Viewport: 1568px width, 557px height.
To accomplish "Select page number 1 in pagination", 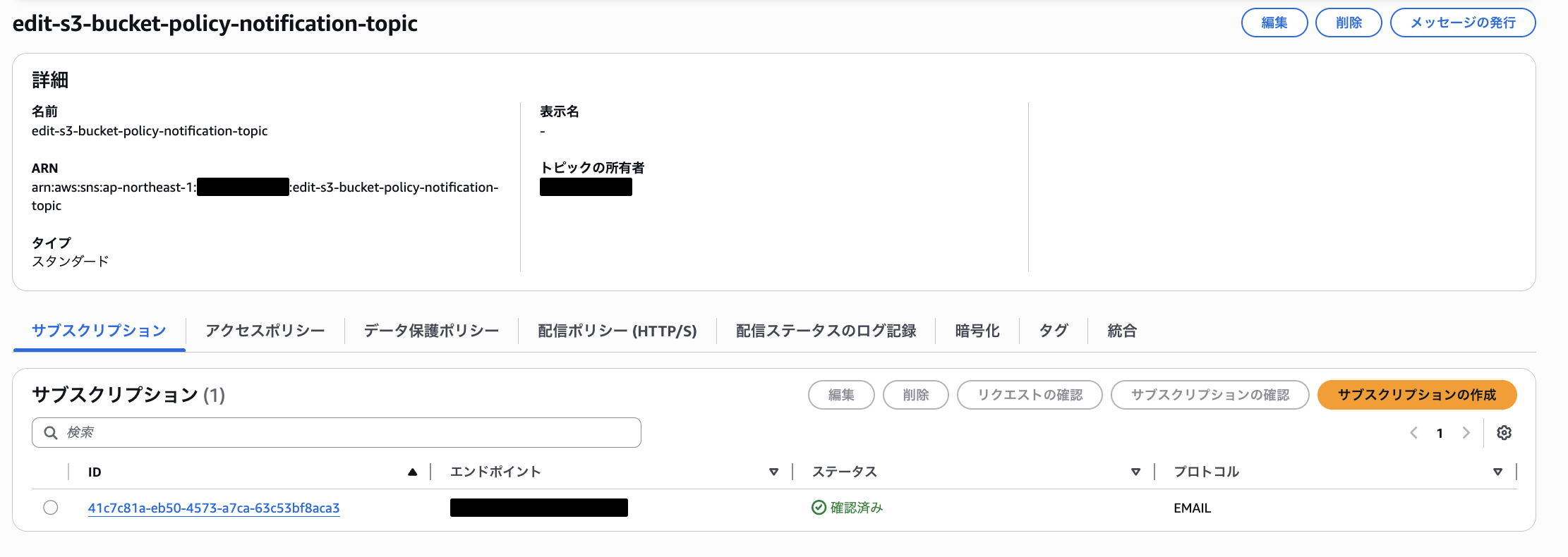I will (1440, 433).
